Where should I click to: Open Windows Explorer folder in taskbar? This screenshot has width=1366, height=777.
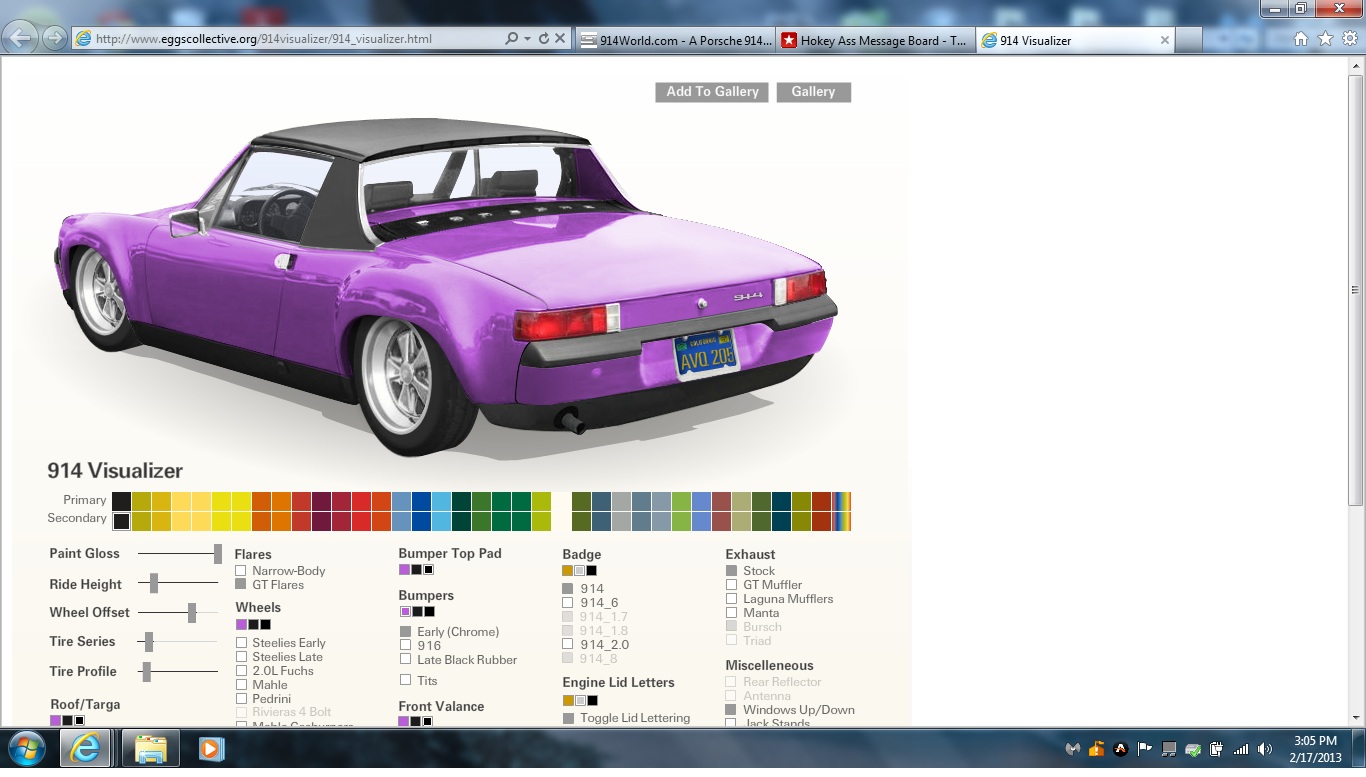[151, 748]
